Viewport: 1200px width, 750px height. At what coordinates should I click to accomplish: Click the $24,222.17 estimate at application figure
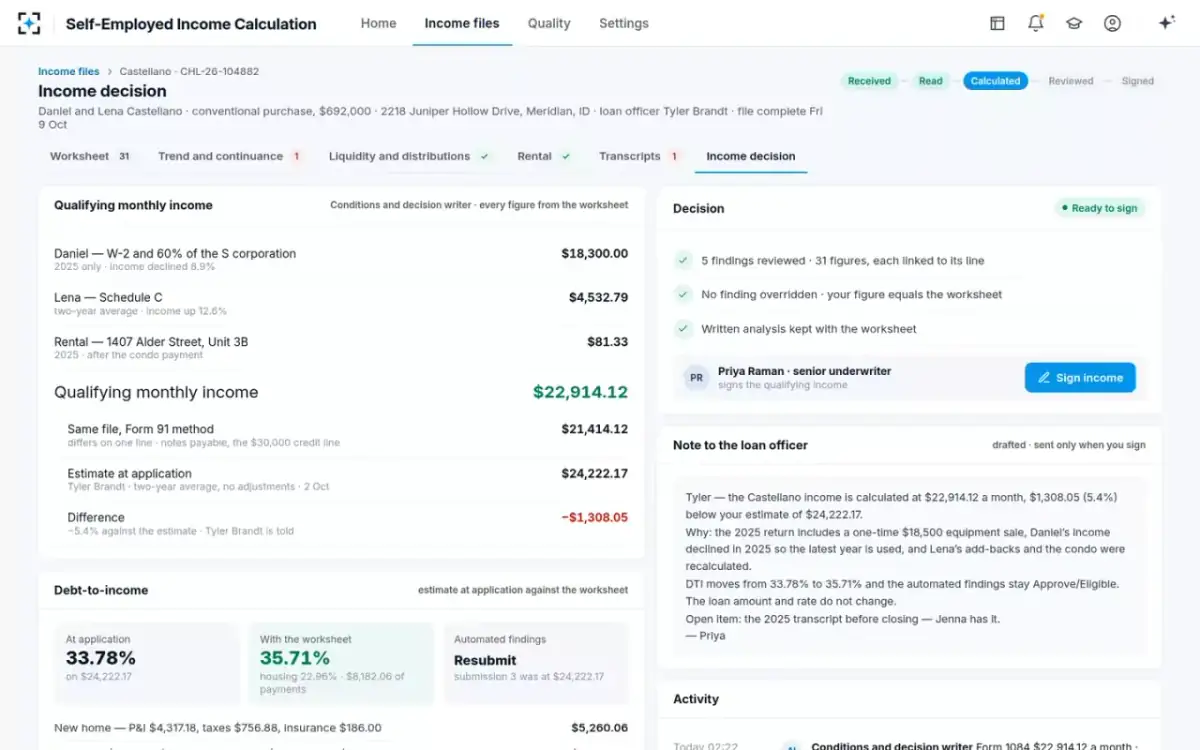(595, 474)
